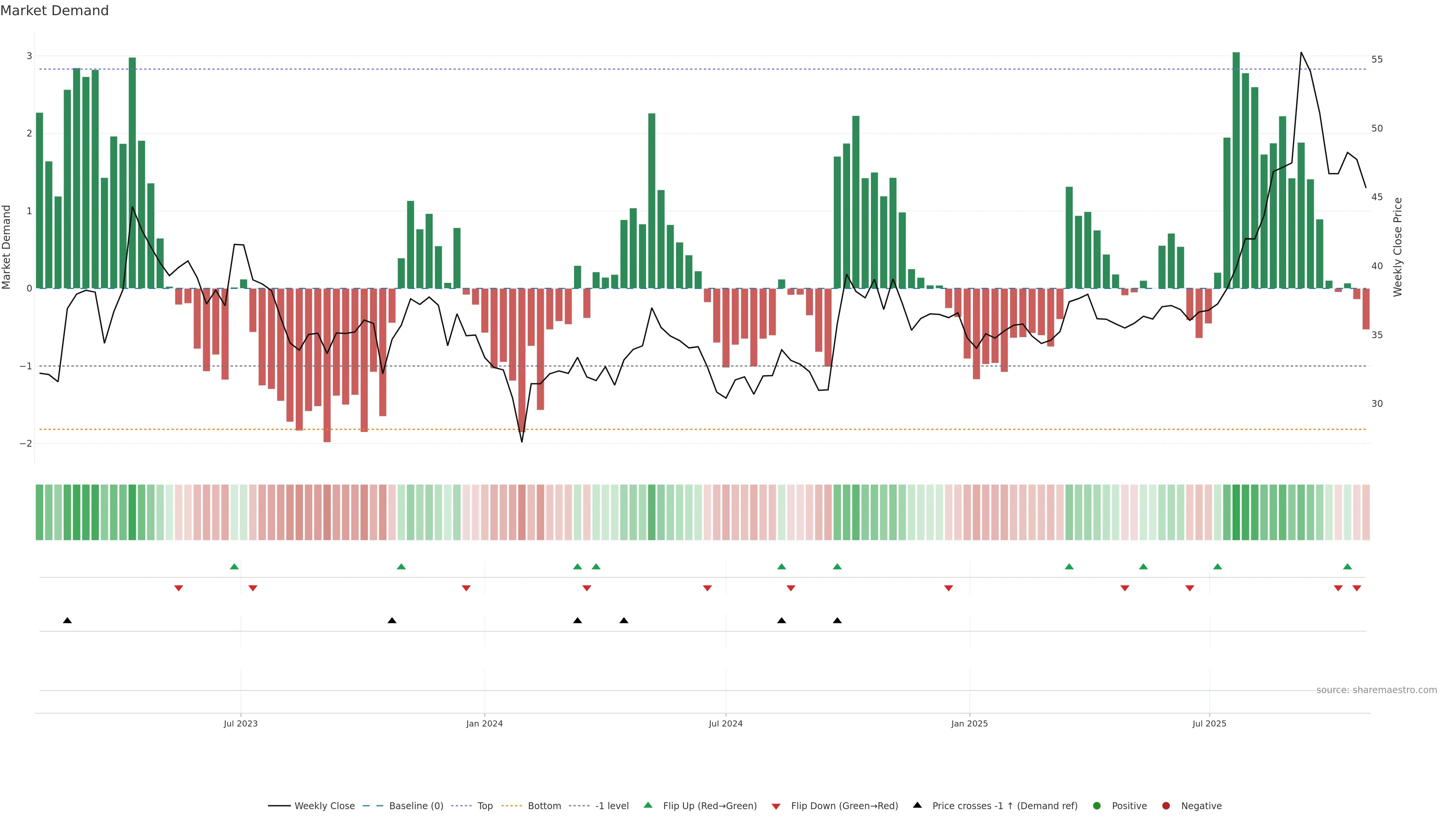Click black Price crosses triangle icon in legend
The height and width of the screenshot is (819, 1456).
tap(917, 805)
